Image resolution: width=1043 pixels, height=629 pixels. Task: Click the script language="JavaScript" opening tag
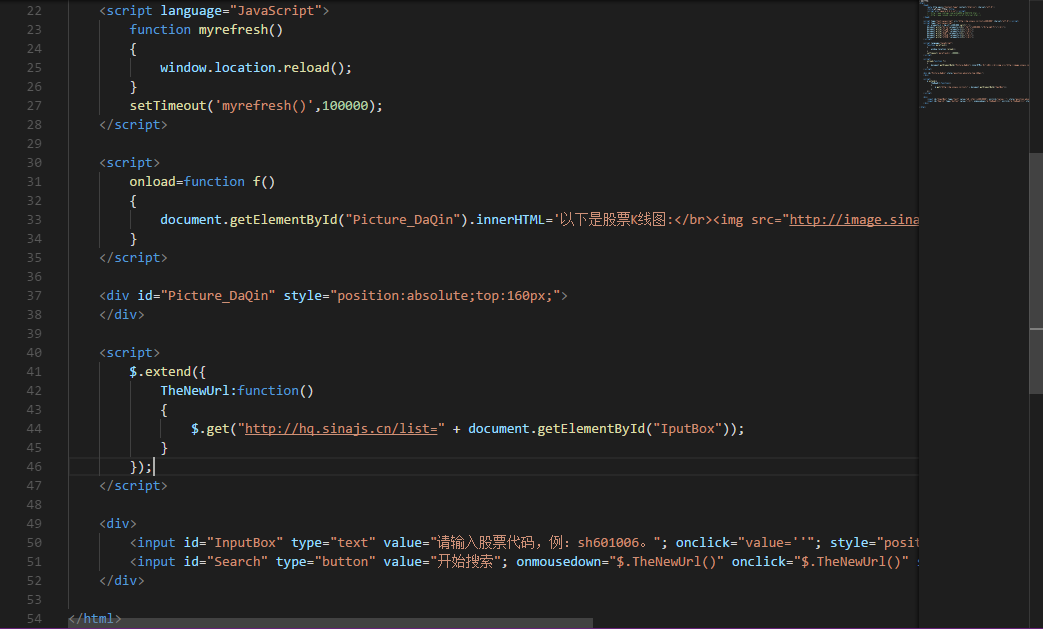pos(214,11)
